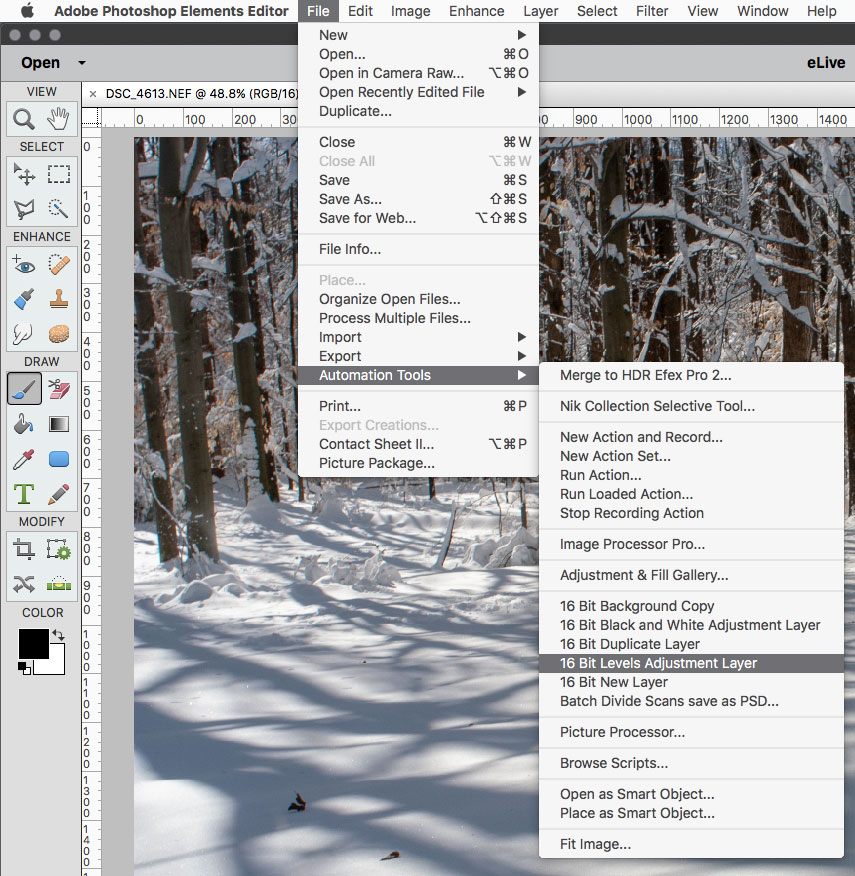The image size is (855, 876).
Task: Open the Enhance menu
Action: (x=476, y=11)
